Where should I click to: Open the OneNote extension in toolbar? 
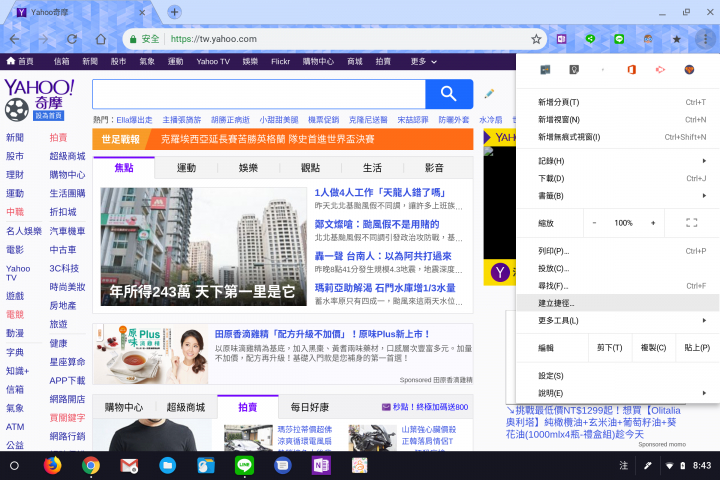click(562, 39)
